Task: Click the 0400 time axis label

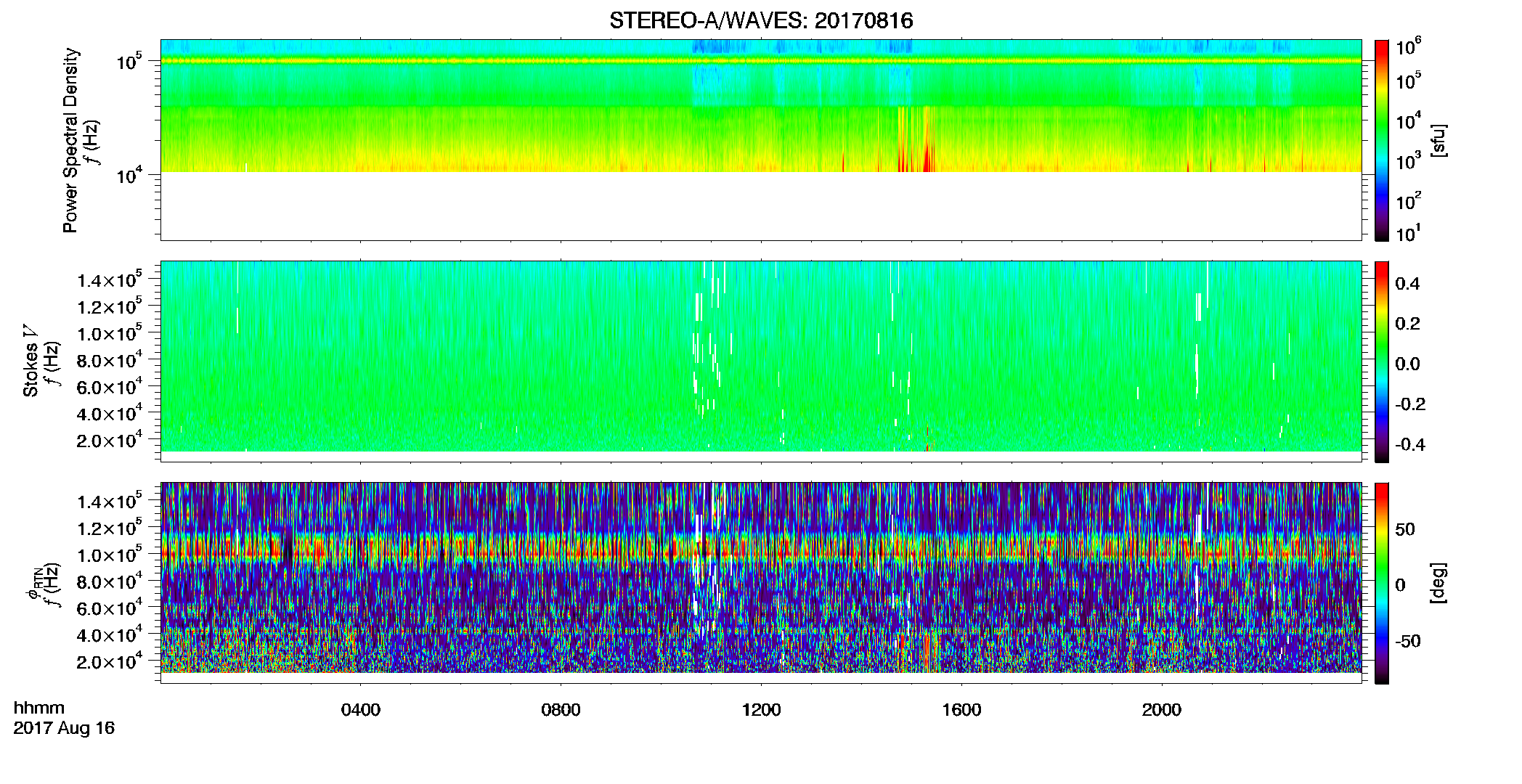Action: pyautogui.click(x=361, y=710)
